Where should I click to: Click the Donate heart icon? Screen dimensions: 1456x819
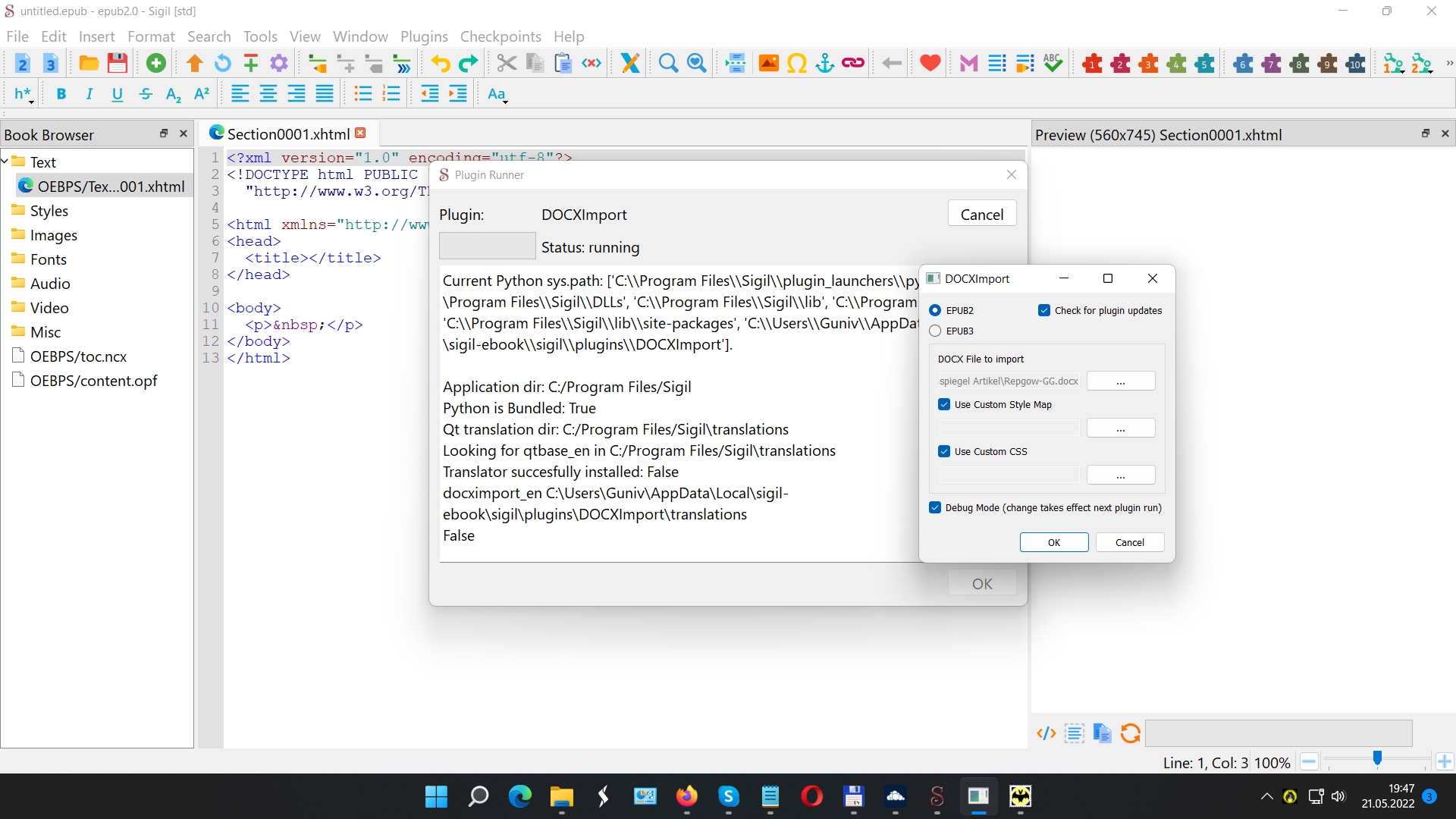tap(930, 64)
